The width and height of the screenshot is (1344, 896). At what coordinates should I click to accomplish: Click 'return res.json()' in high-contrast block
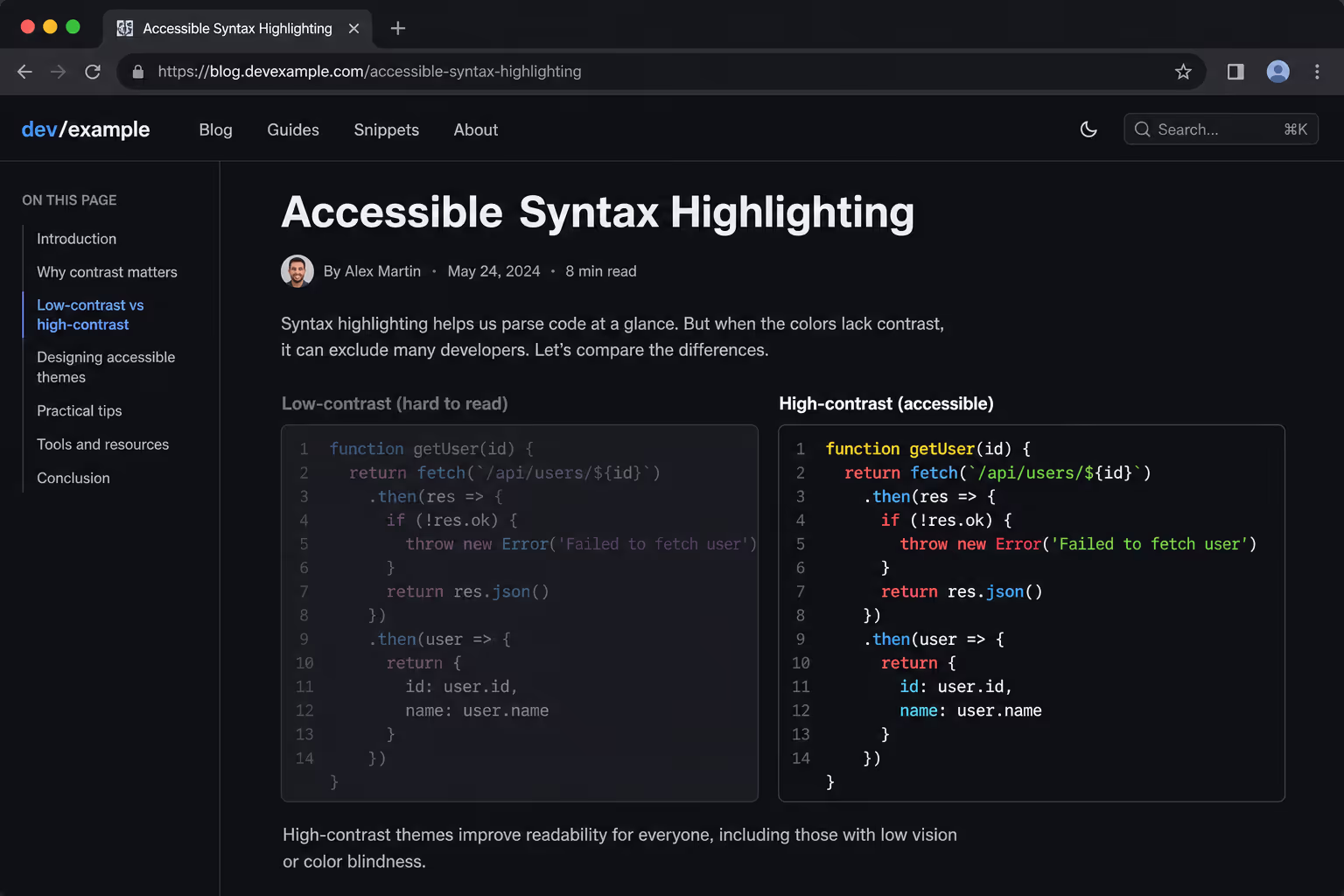coord(962,592)
